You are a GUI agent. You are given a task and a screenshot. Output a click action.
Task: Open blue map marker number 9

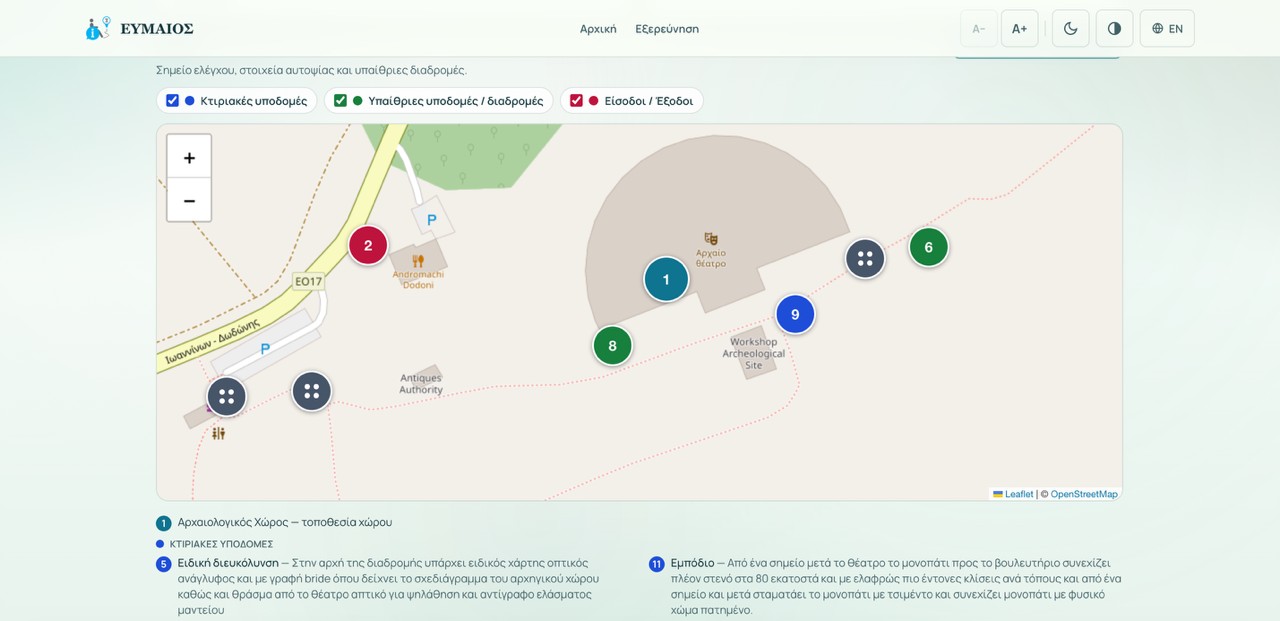[x=795, y=314]
